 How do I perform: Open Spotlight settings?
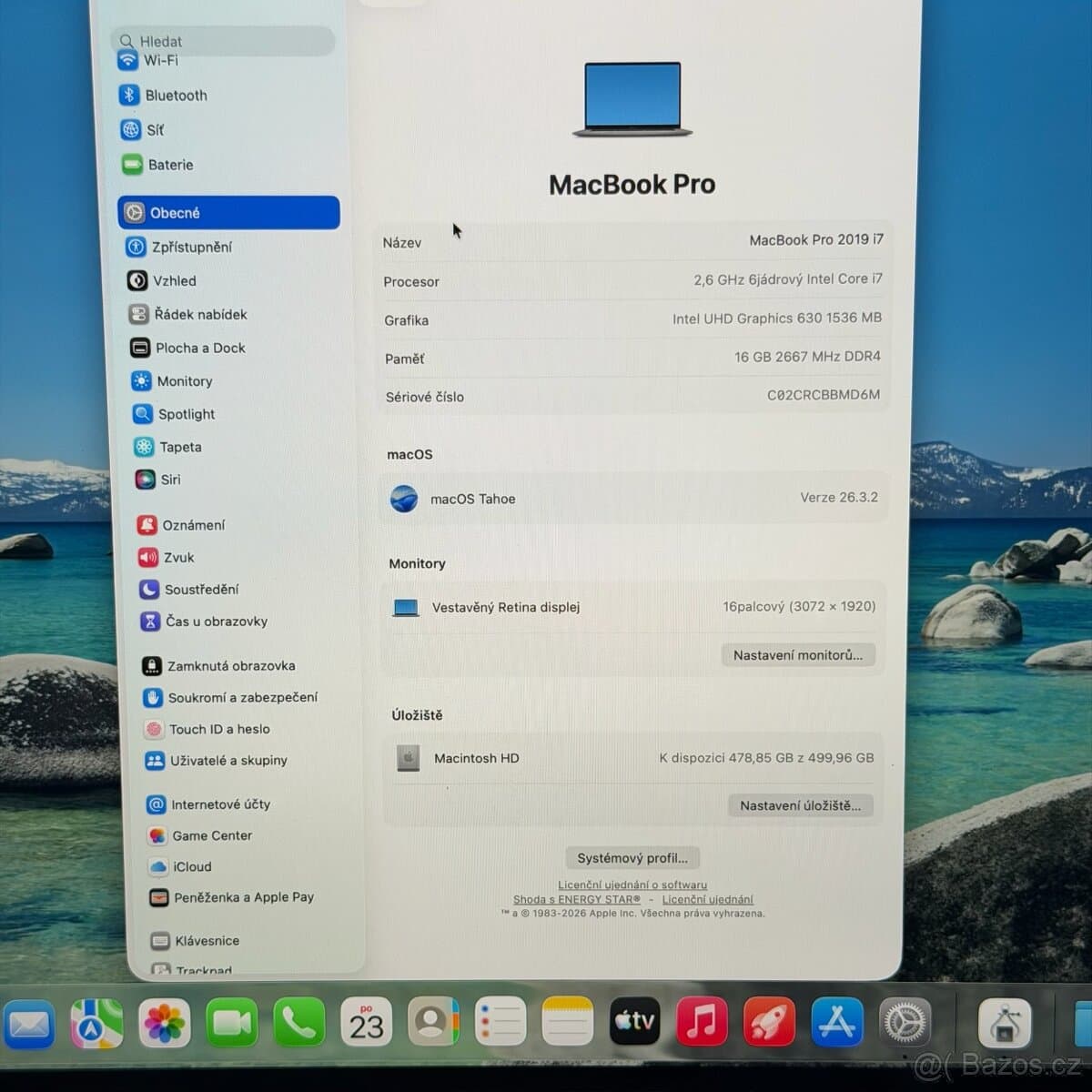174,414
